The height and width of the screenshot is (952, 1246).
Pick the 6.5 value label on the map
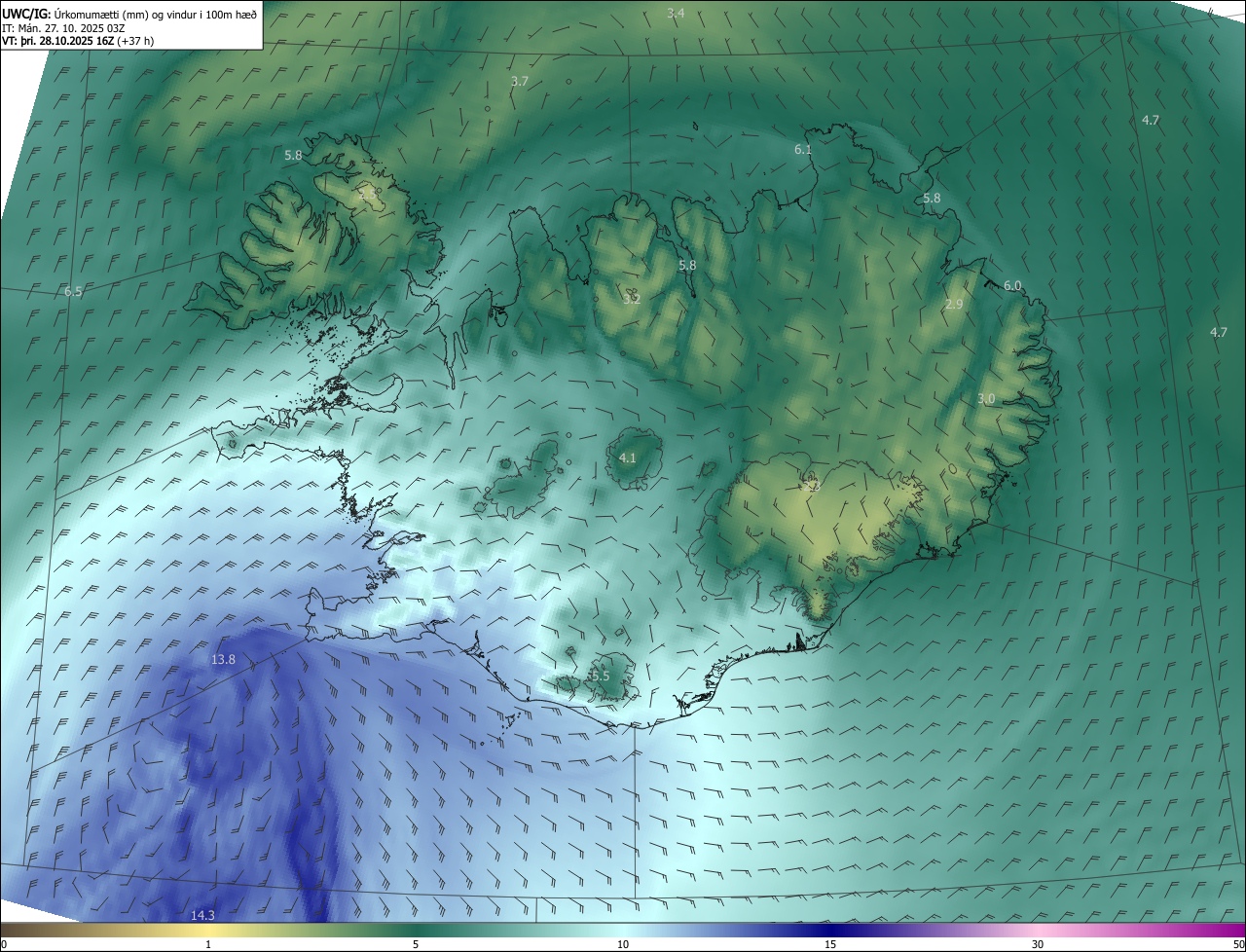[x=74, y=292]
